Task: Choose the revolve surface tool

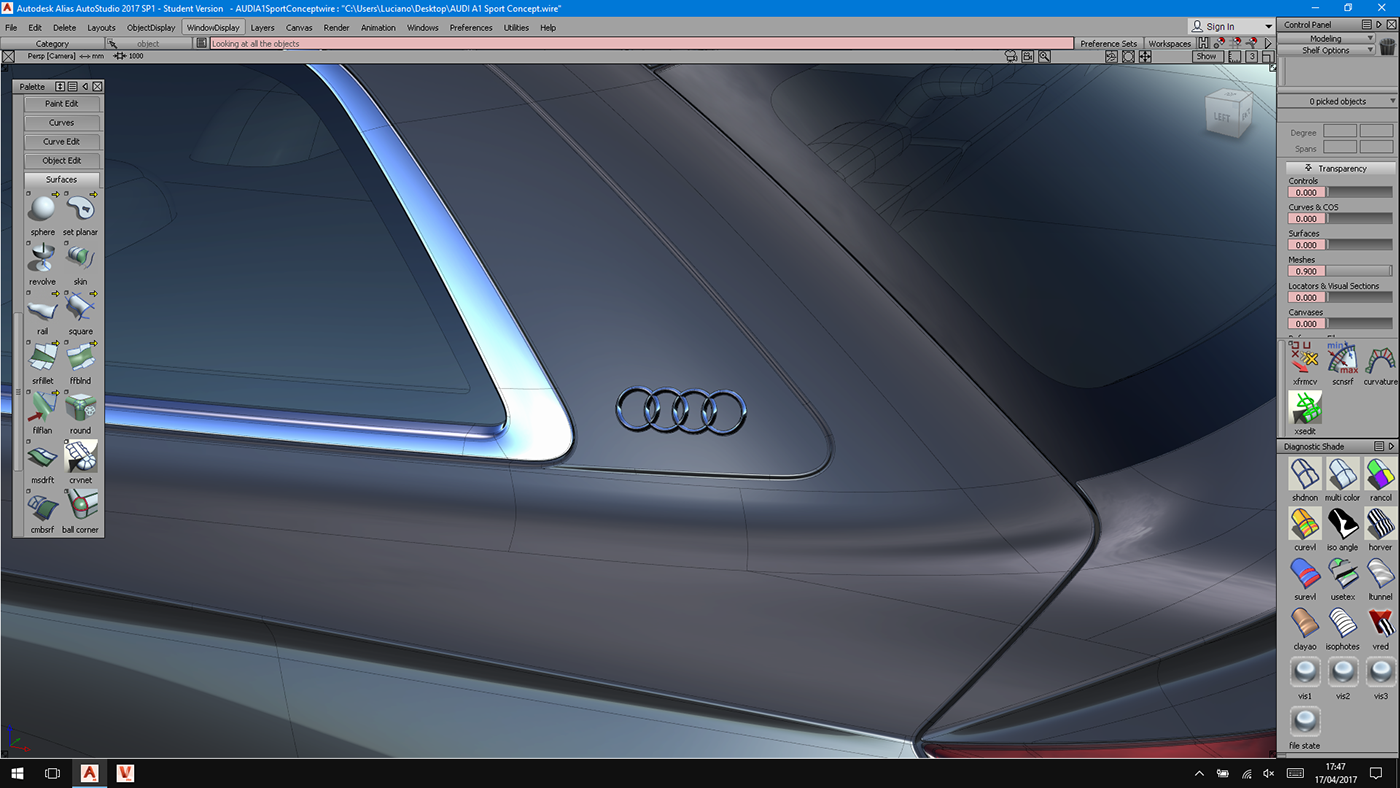Action: click(x=42, y=258)
